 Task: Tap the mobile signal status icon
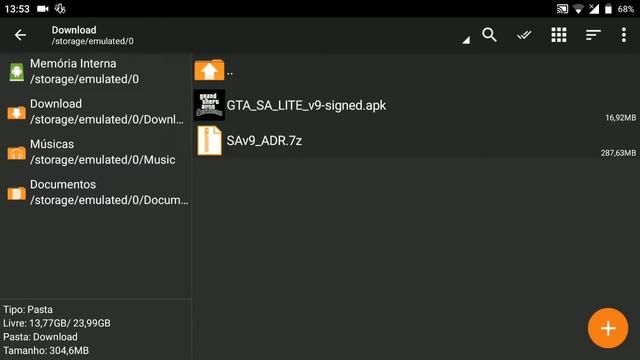(x=594, y=9)
